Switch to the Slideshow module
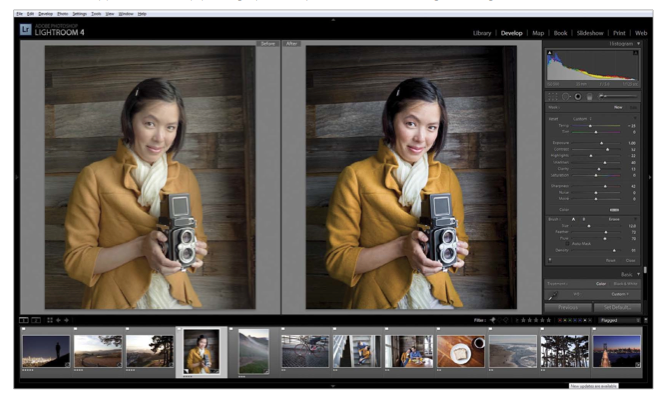Image resolution: width=665 pixels, height=401 pixels. click(590, 33)
